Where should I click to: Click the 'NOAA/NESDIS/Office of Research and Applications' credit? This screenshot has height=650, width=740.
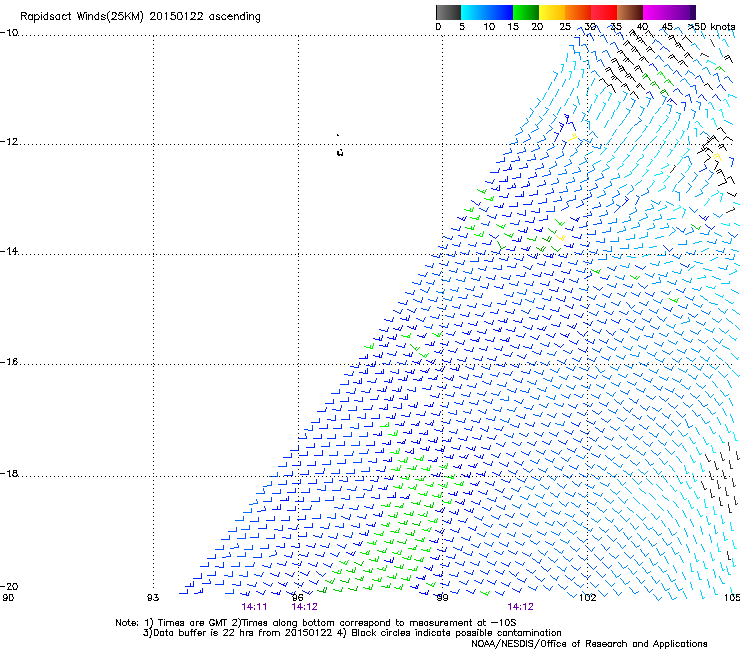click(589, 644)
